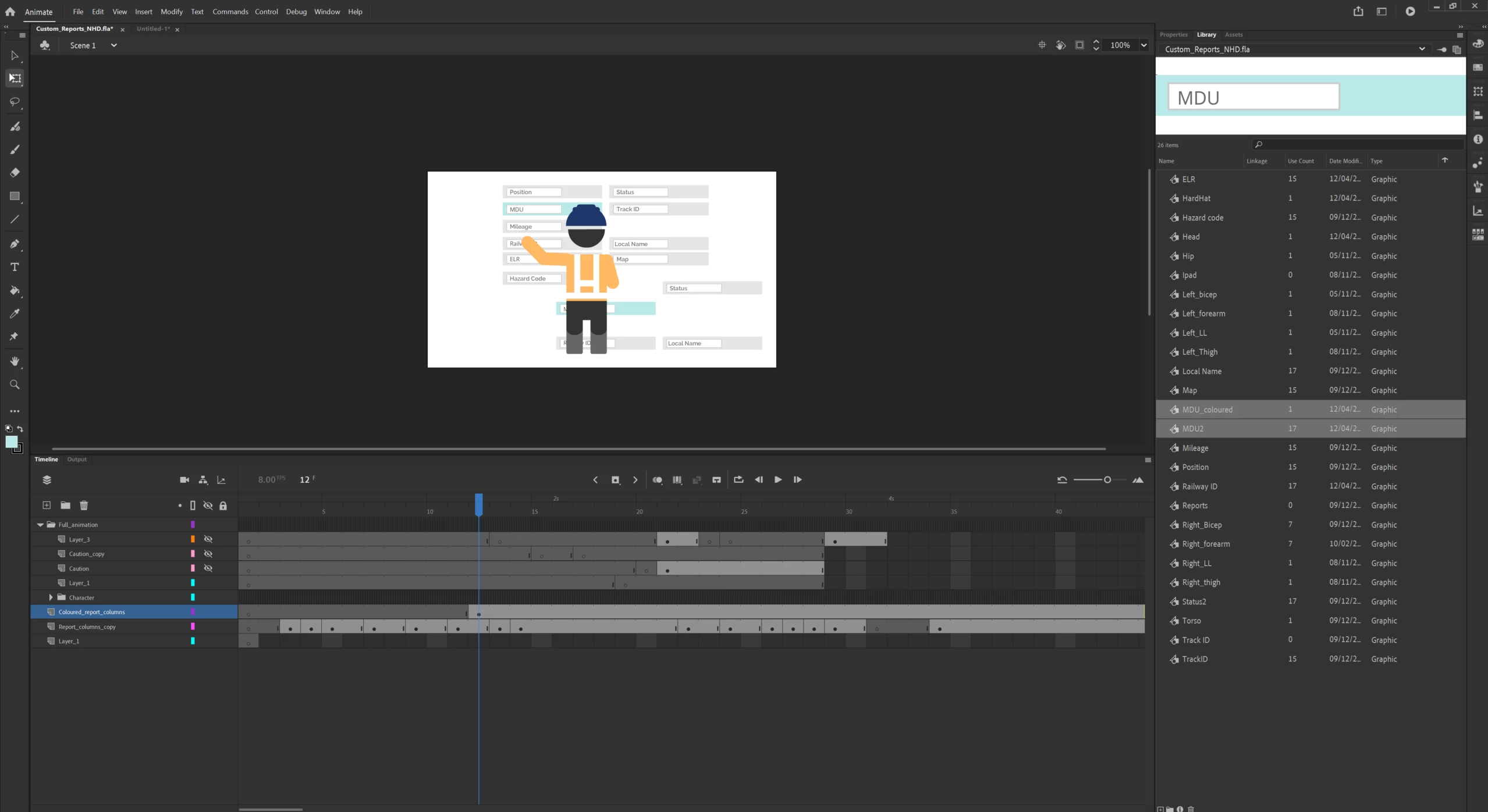The image size is (1488, 812).
Task: Unhide the Caution_copy layer
Action: [208, 554]
